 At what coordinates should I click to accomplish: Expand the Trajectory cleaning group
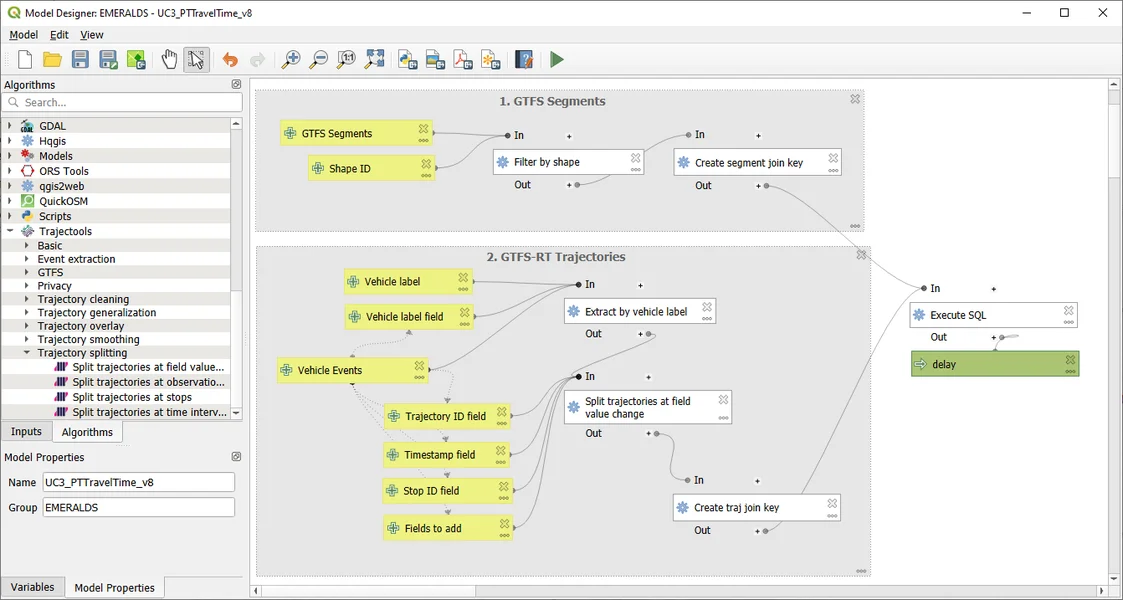(27, 299)
